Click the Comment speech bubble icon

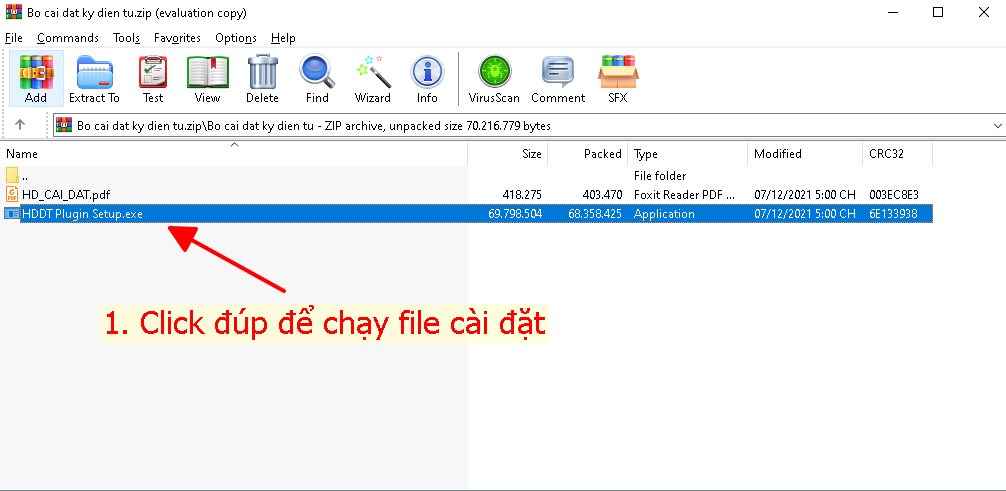[558, 78]
